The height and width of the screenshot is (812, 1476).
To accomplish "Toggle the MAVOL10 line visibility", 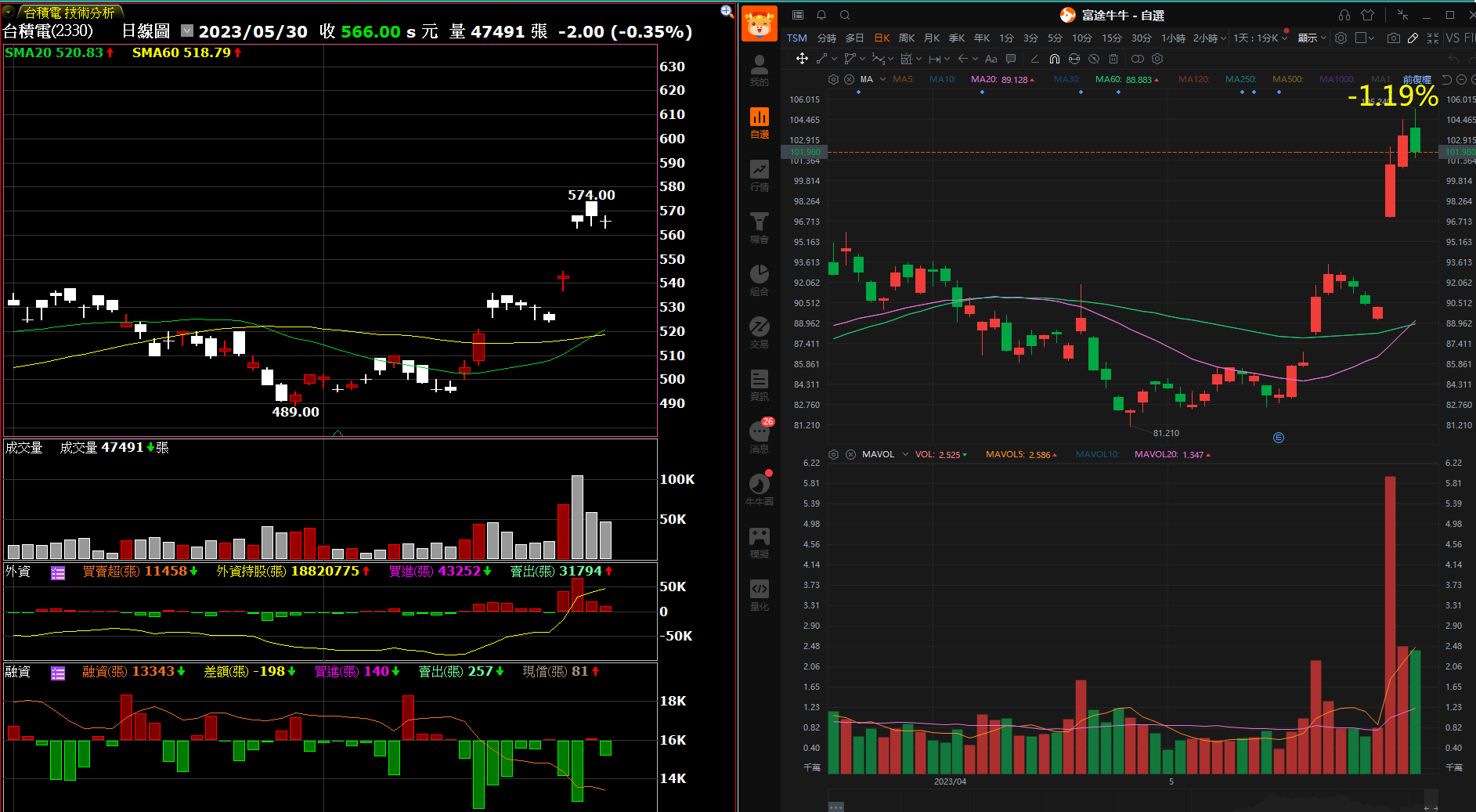I will pos(1097,454).
